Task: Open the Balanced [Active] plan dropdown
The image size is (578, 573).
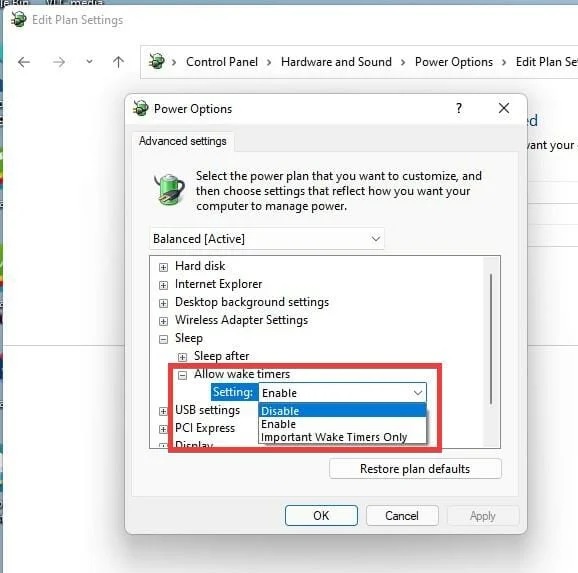Action: (267, 239)
